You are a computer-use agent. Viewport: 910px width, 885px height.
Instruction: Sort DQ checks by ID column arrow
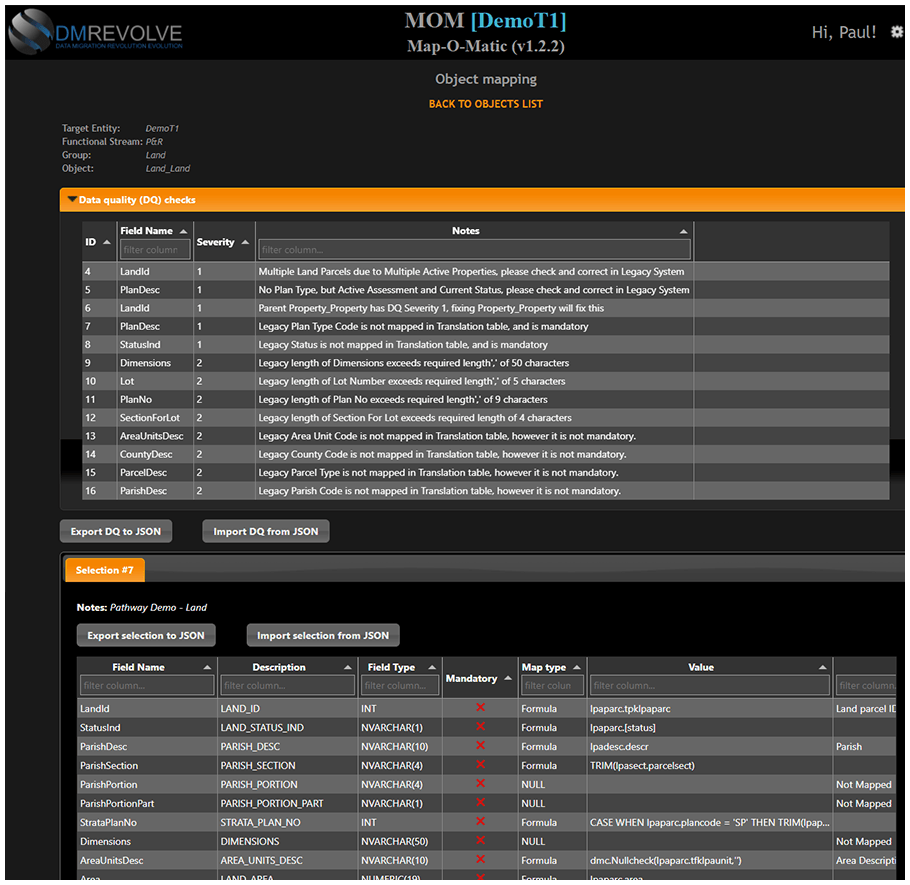click(106, 242)
